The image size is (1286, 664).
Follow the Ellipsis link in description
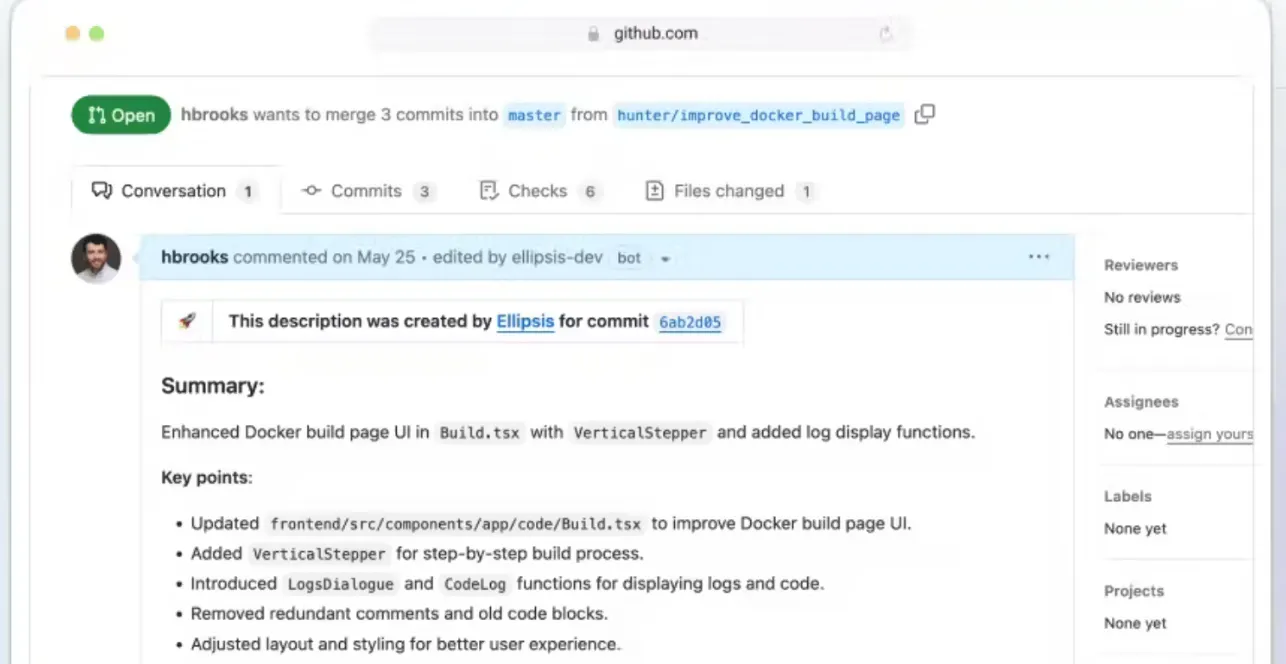[x=525, y=321]
